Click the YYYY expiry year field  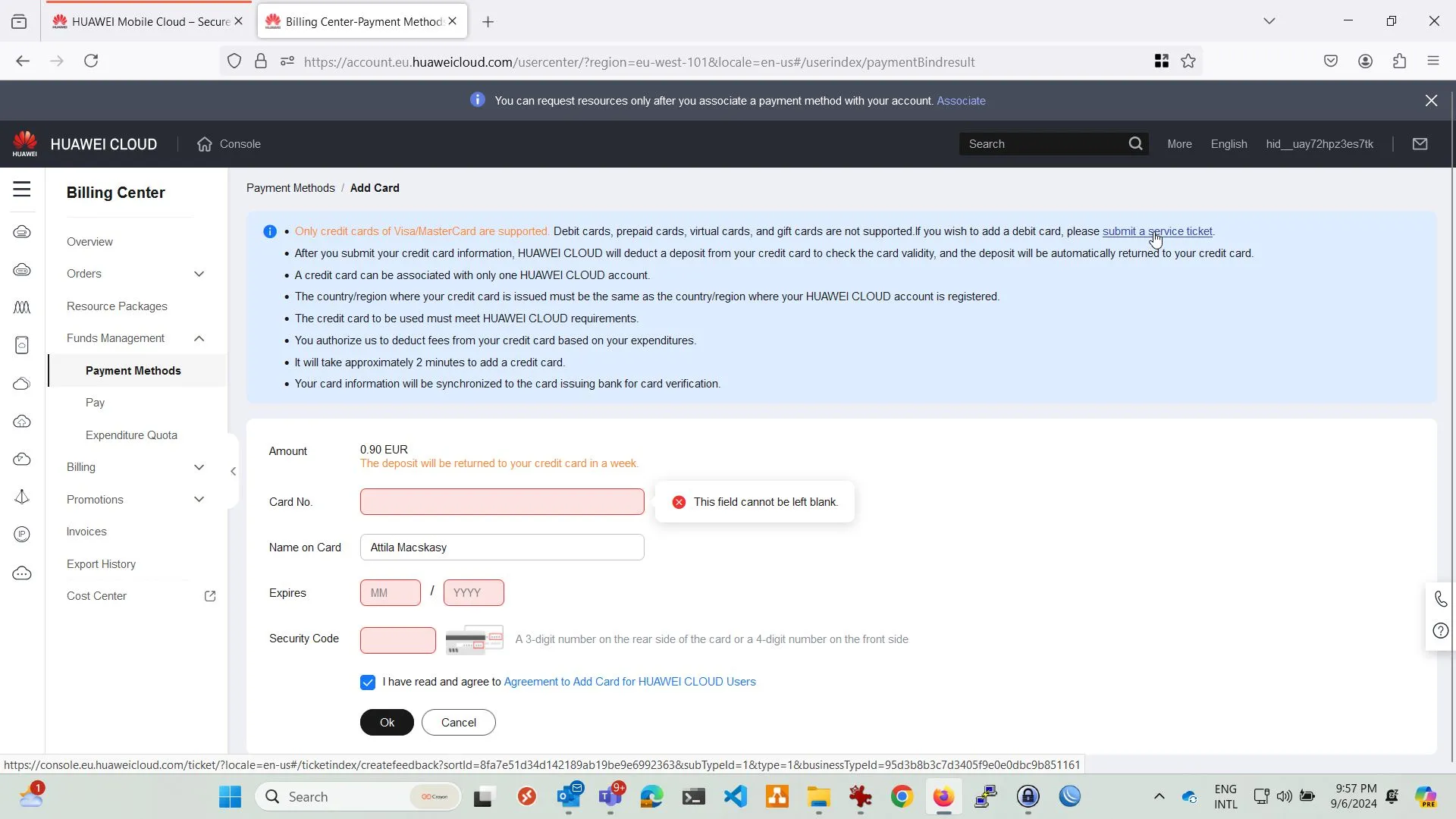(474, 593)
